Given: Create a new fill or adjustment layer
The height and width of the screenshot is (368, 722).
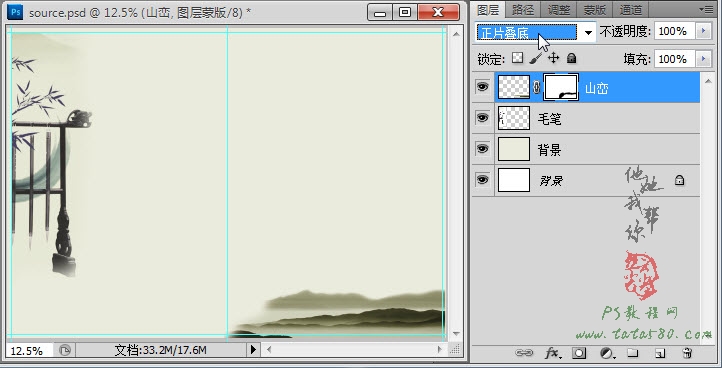Looking at the screenshot, I should (607, 353).
